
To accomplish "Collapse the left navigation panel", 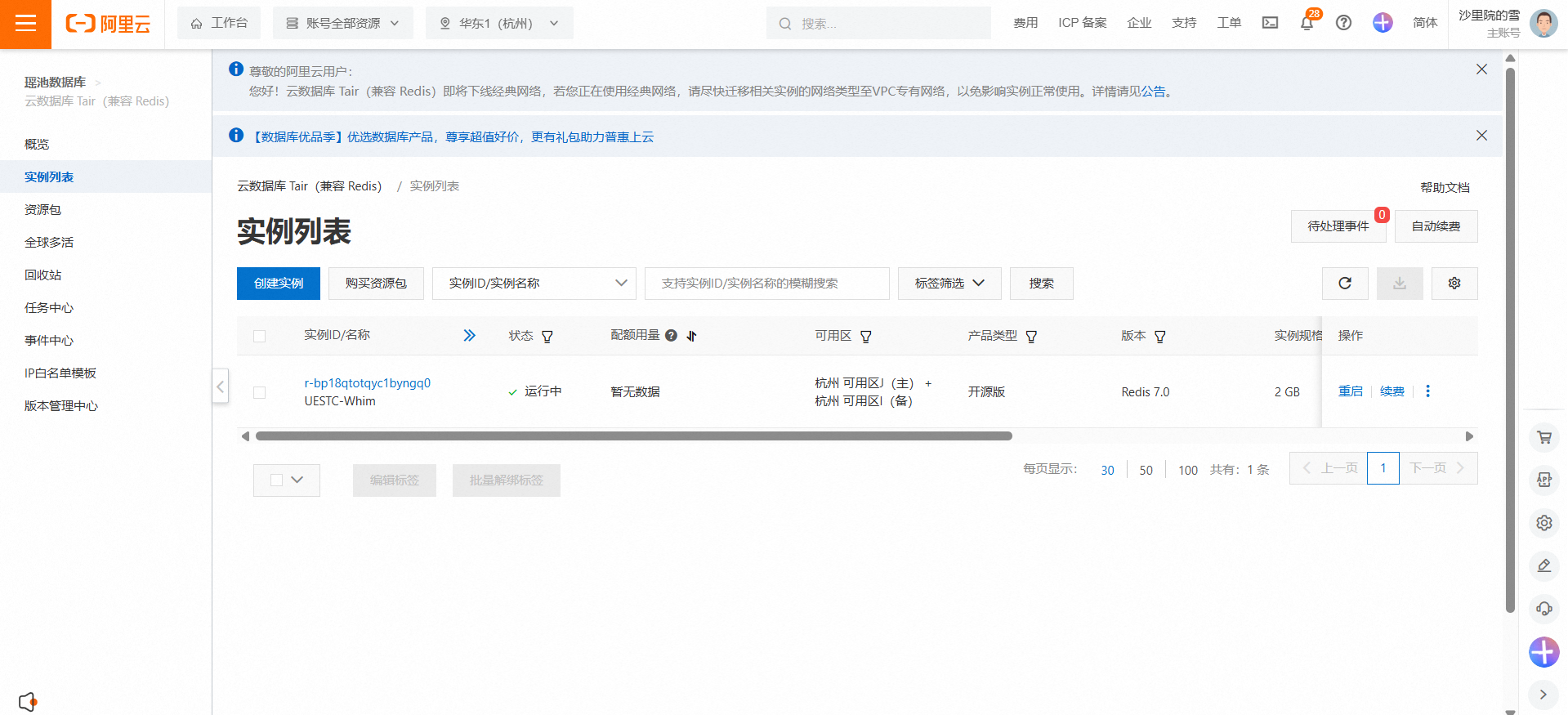I will 220,387.
